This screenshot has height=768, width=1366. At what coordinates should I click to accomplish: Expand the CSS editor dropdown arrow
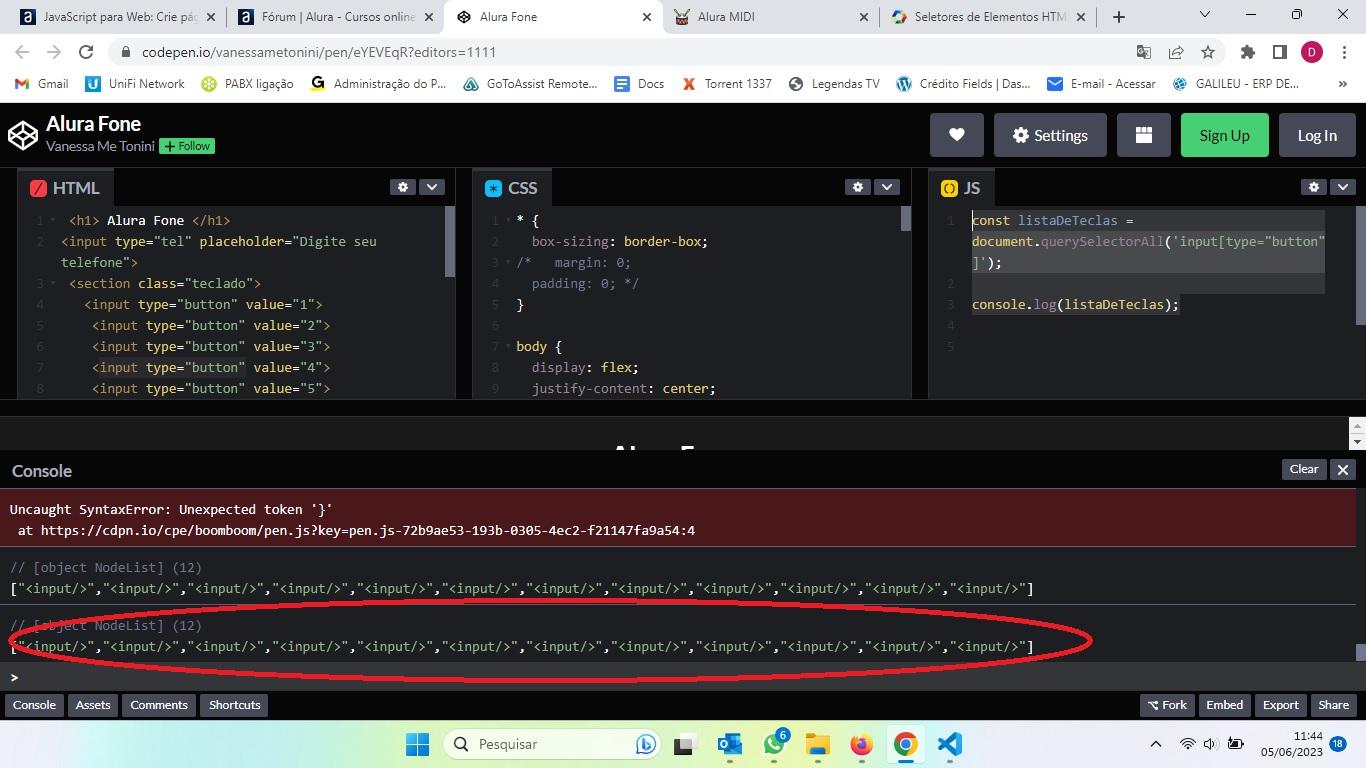[x=887, y=187]
